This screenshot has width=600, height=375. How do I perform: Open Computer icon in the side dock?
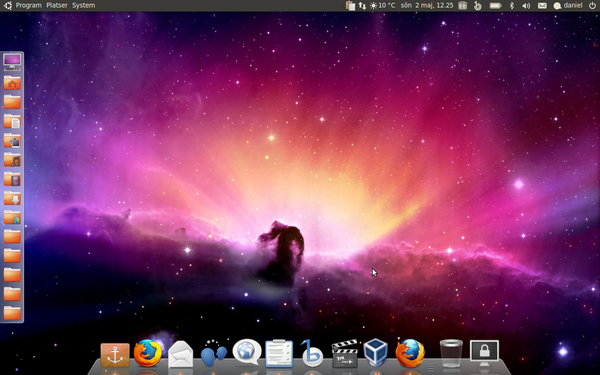point(12,62)
